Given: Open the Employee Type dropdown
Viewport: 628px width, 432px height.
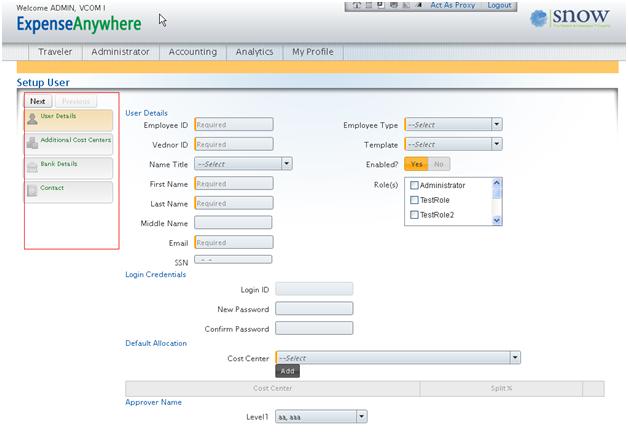Looking at the screenshot, I should 453,125.
